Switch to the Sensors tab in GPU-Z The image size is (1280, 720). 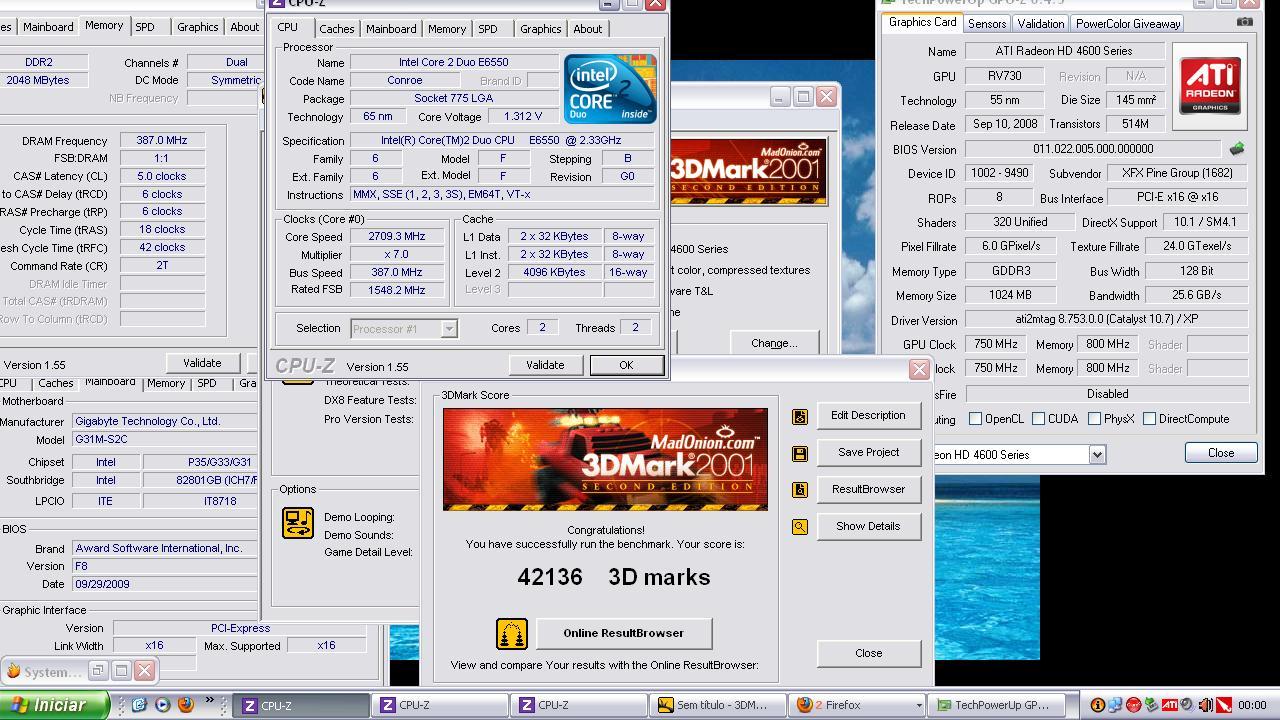point(987,24)
